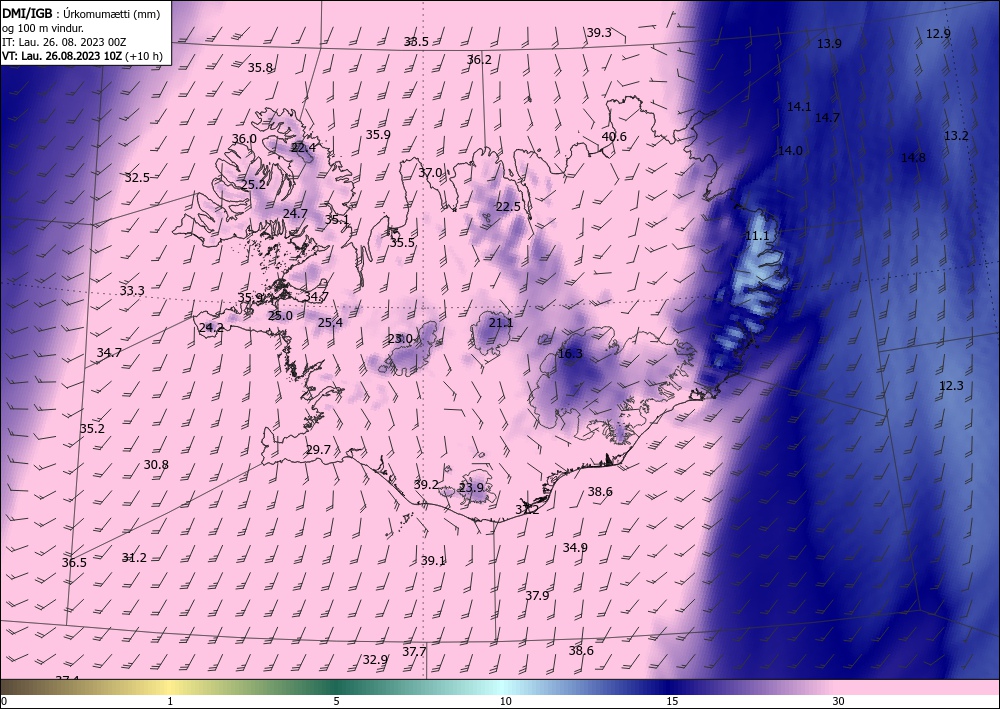The height and width of the screenshot is (709, 1000).
Task: Click the map value 29.7
Action: click(x=318, y=450)
